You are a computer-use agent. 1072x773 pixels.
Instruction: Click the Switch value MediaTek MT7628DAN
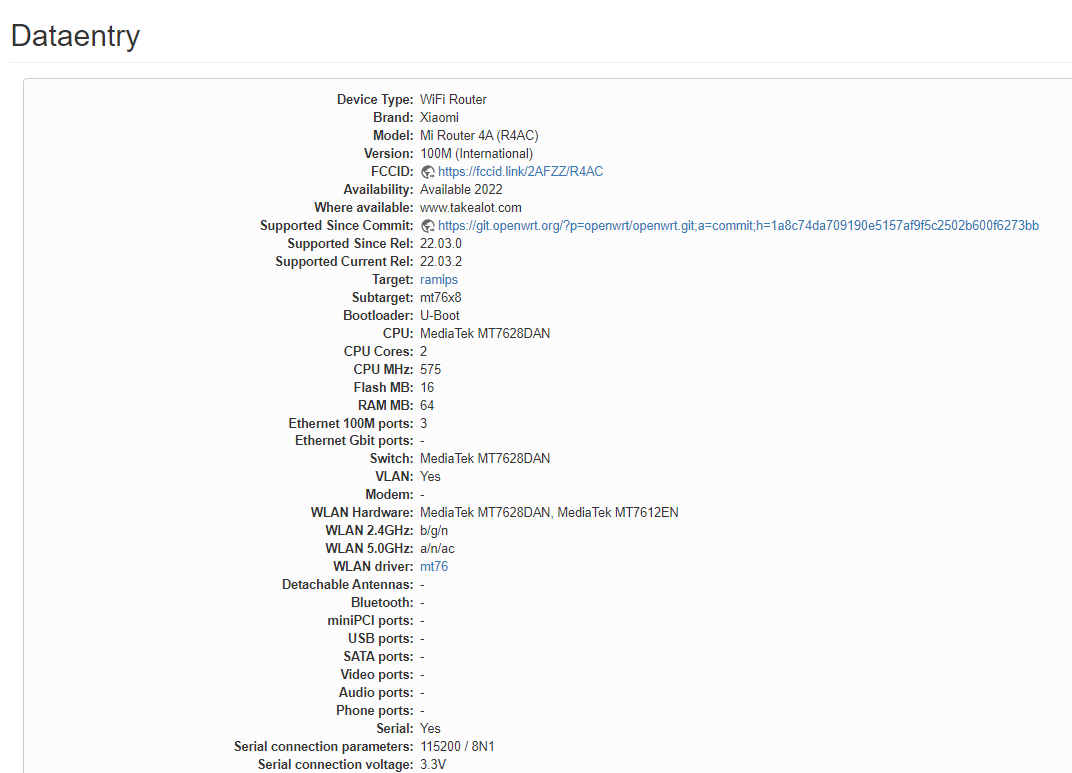tap(485, 459)
